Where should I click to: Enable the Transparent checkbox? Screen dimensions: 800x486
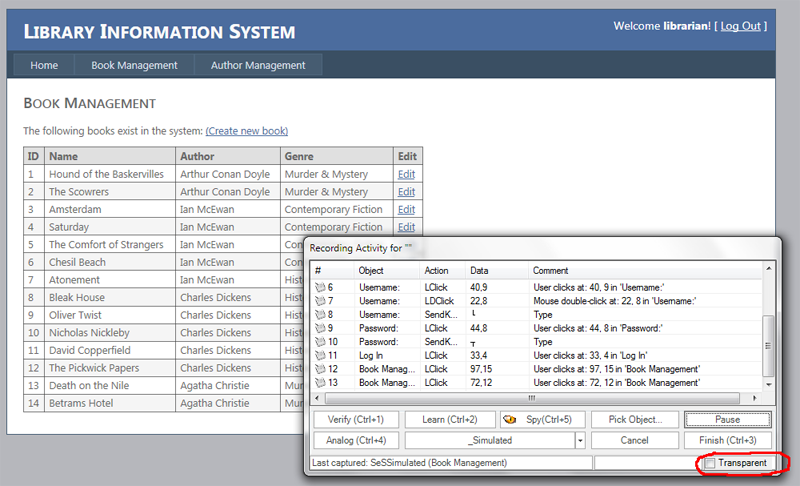[710, 463]
